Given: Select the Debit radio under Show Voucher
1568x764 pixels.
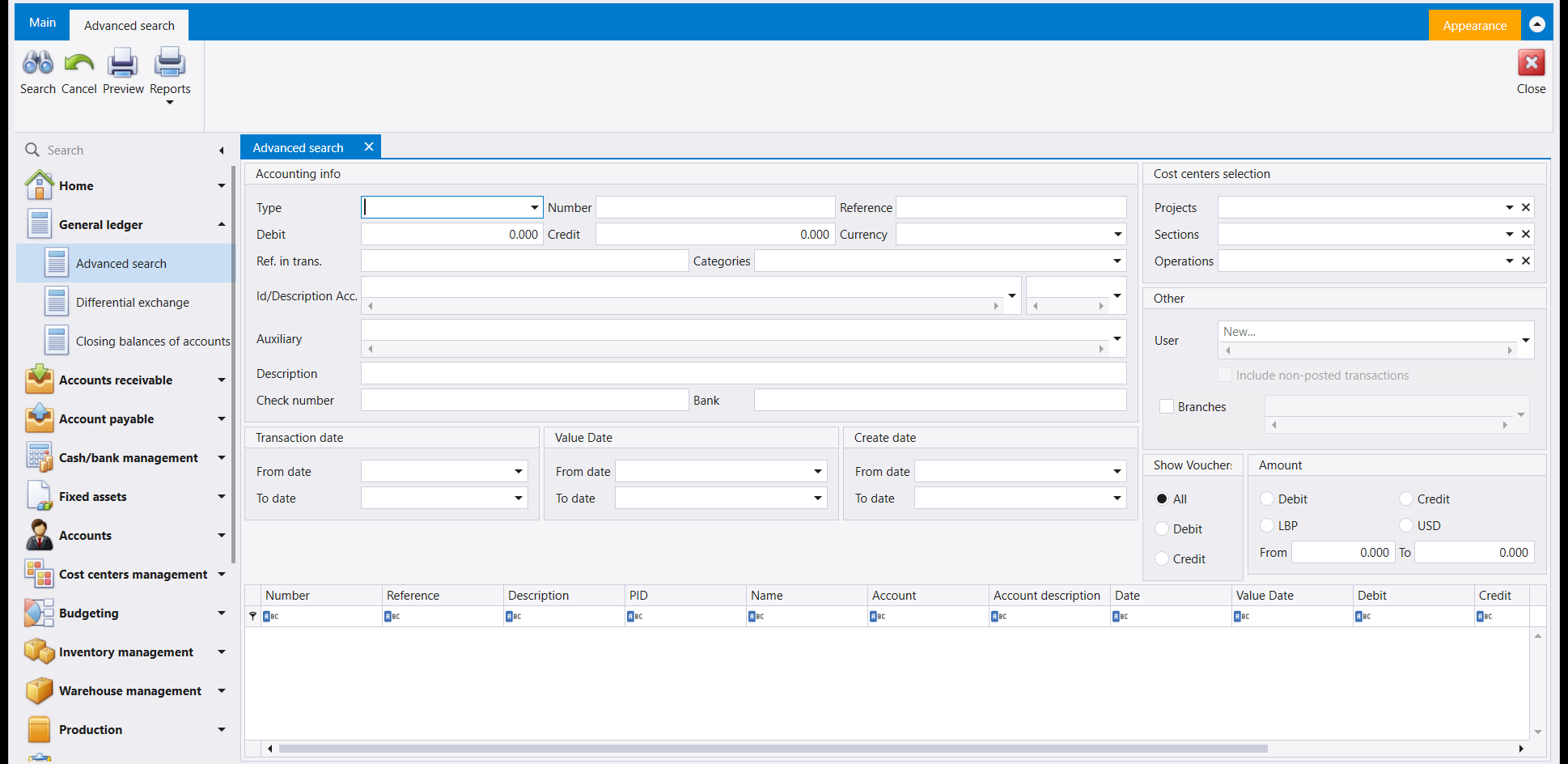Looking at the screenshot, I should (x=1162, y=528).
